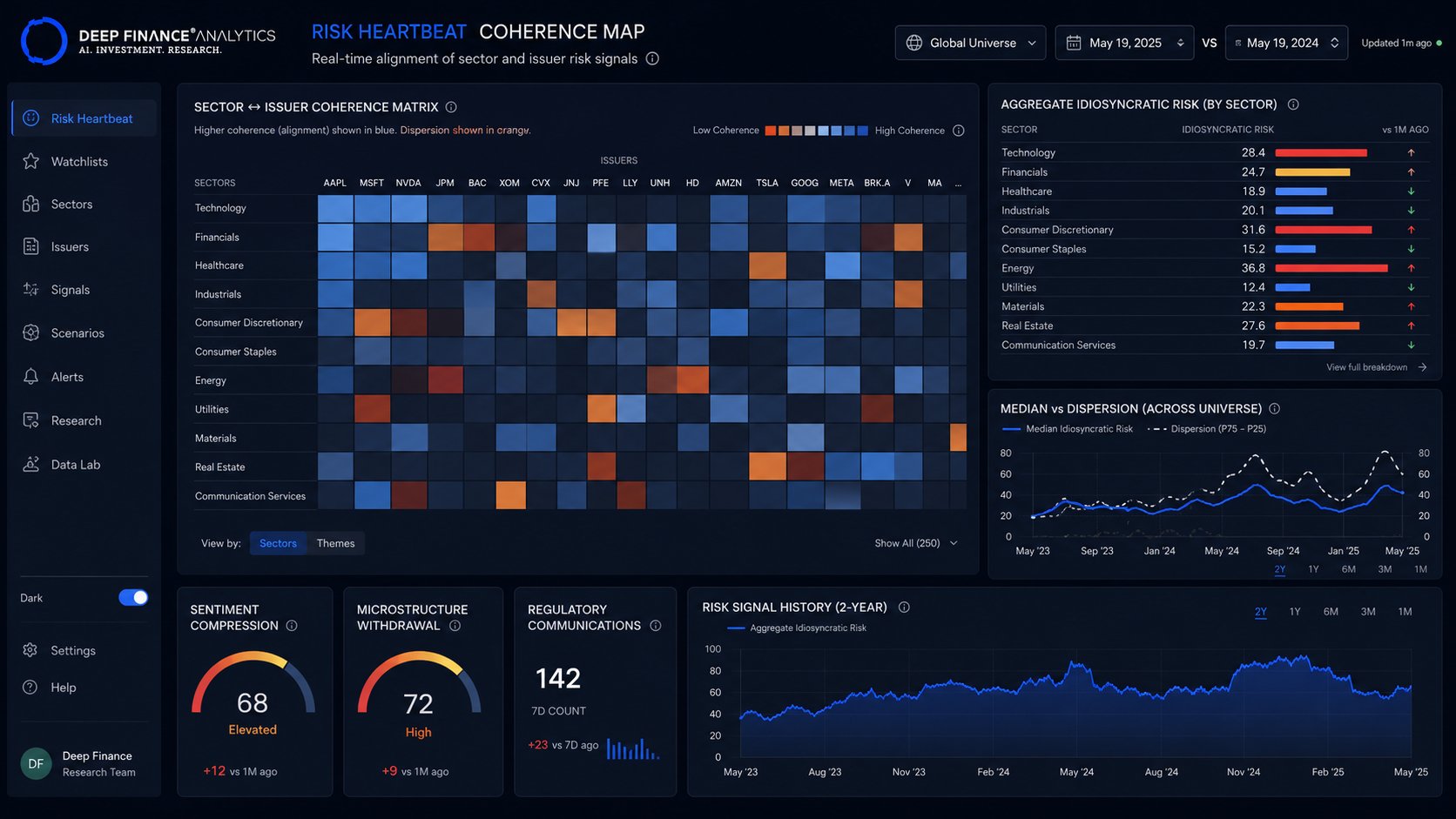Viewport: 1456px width, 819px height.
Task: Open the Help question mark icon
Action: coord(30,687)
